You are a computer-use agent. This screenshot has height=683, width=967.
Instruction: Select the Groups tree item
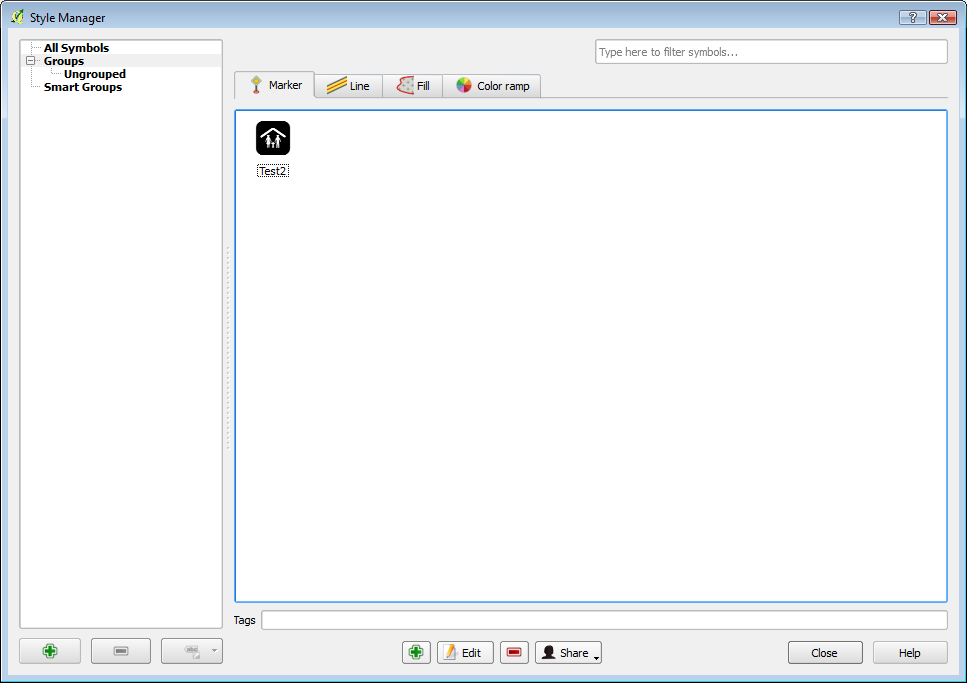64,60
